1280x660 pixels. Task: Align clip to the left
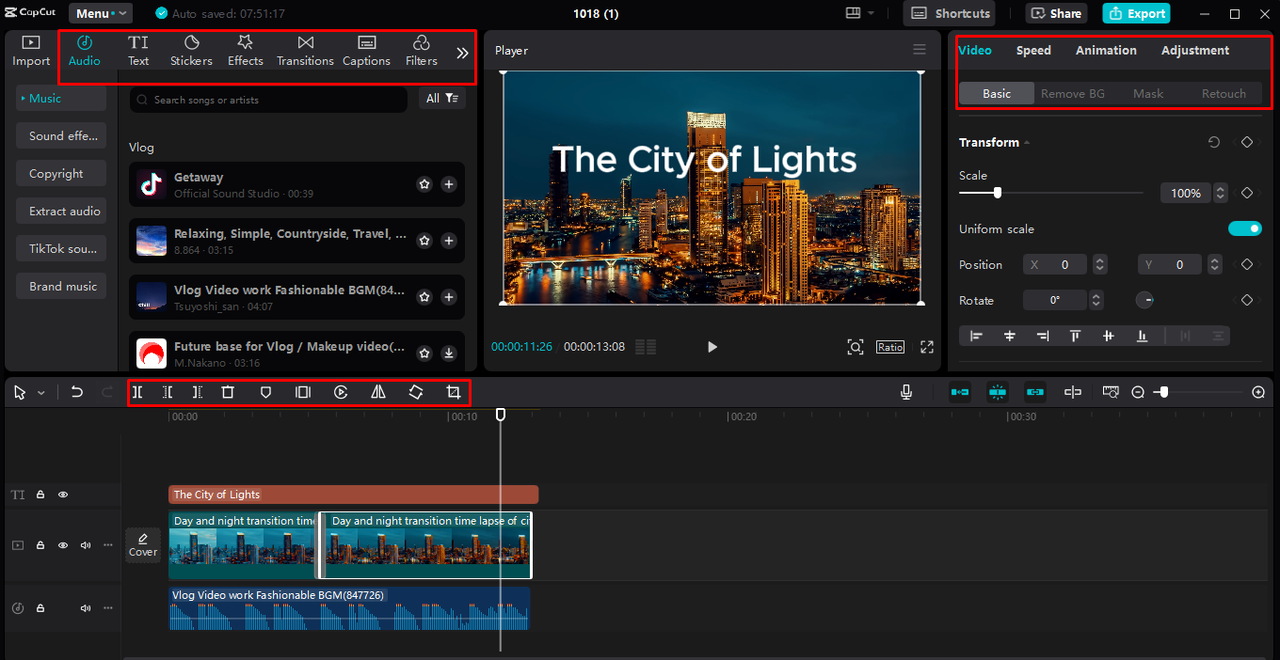976,336
